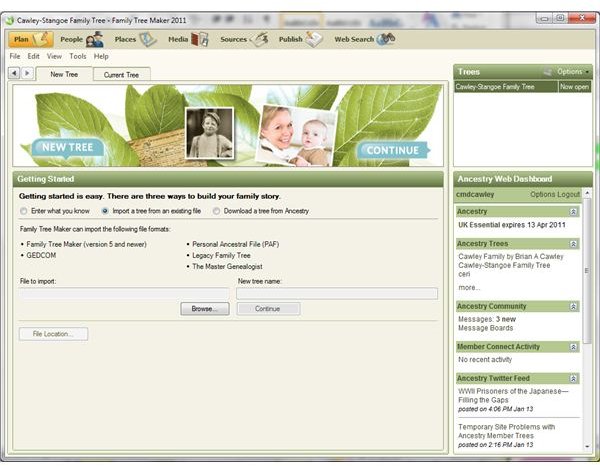Open Message Boards link
Screen dimensions: 600x466
(485, 328)
